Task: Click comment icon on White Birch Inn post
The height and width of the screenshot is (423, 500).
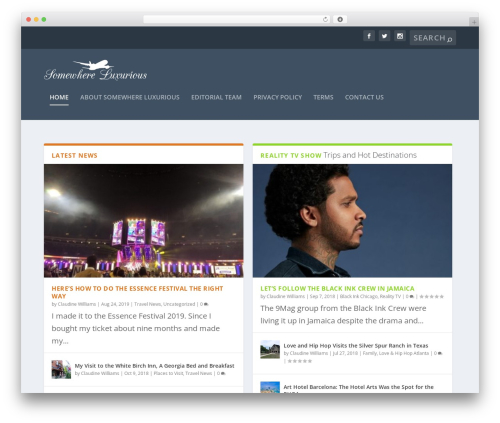Action: click(223, 373)
